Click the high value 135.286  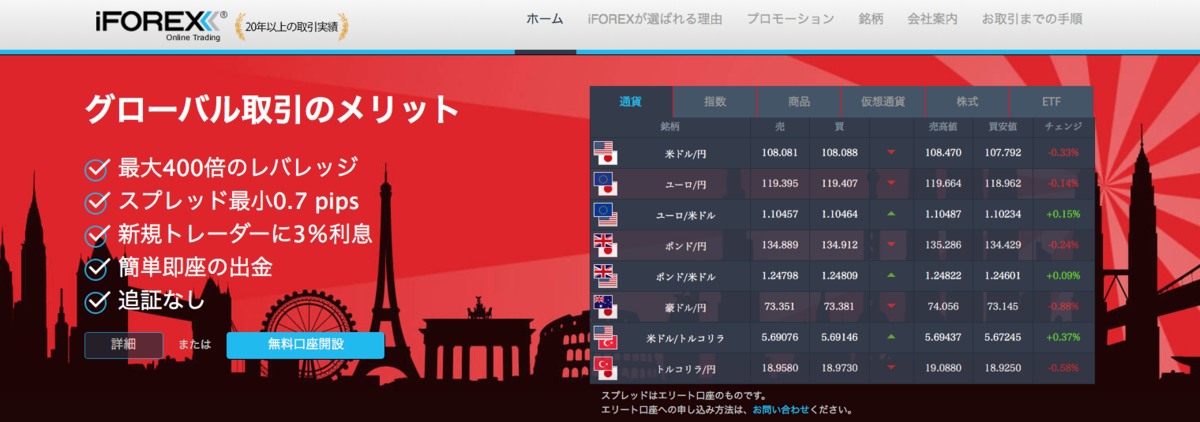click(x=943, y=245)
